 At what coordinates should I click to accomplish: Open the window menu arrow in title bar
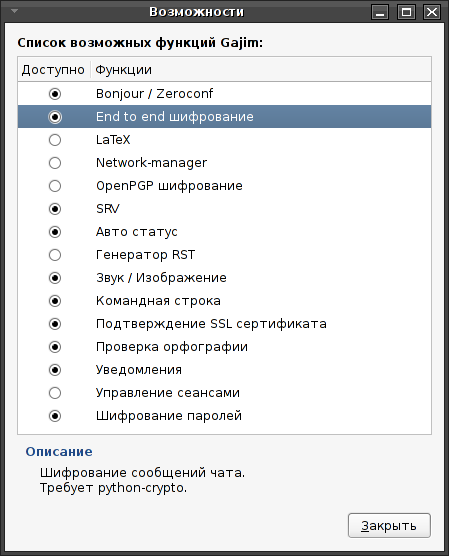[15, 11]
